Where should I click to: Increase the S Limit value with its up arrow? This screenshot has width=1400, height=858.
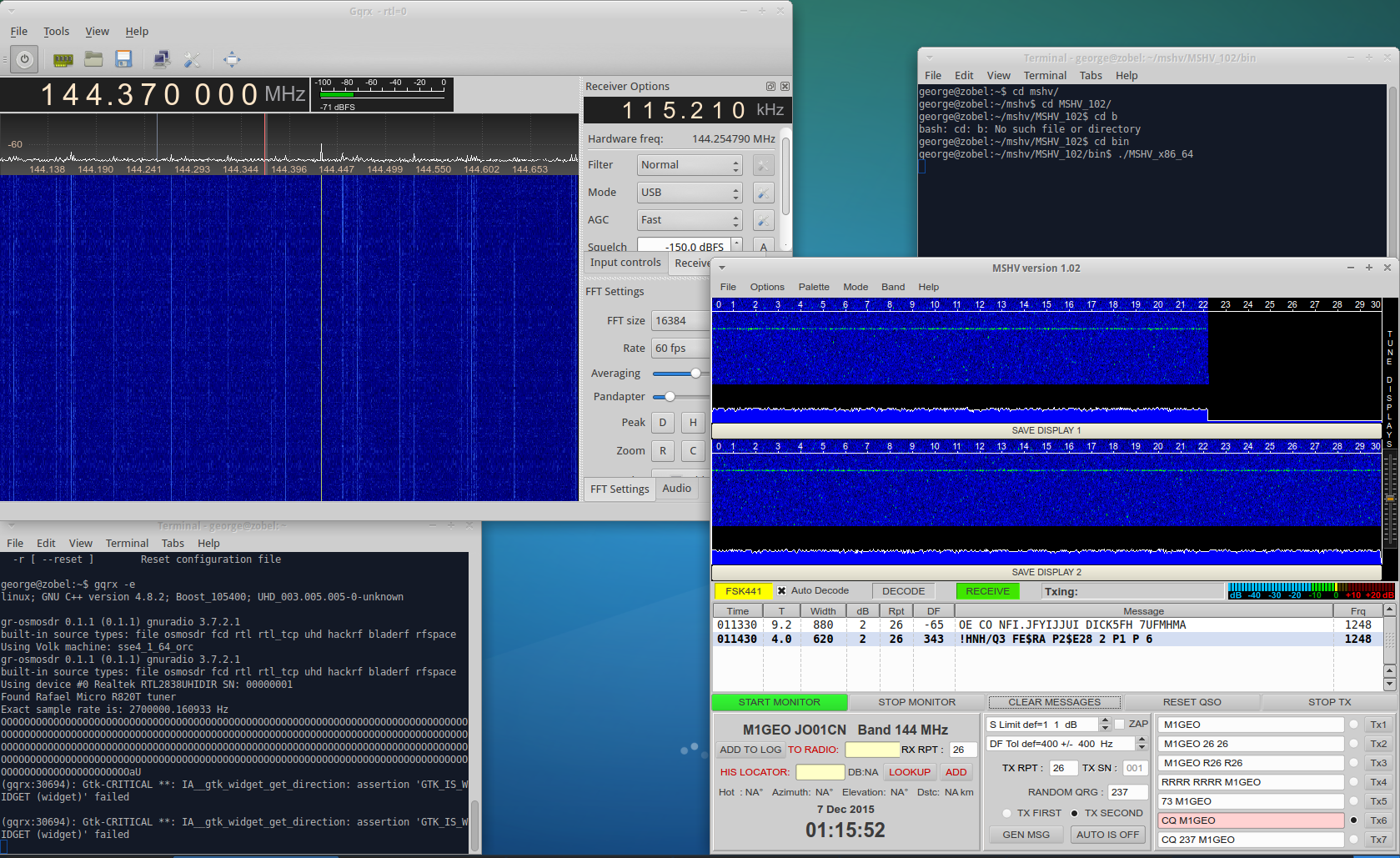click(x=1105, y=721)
